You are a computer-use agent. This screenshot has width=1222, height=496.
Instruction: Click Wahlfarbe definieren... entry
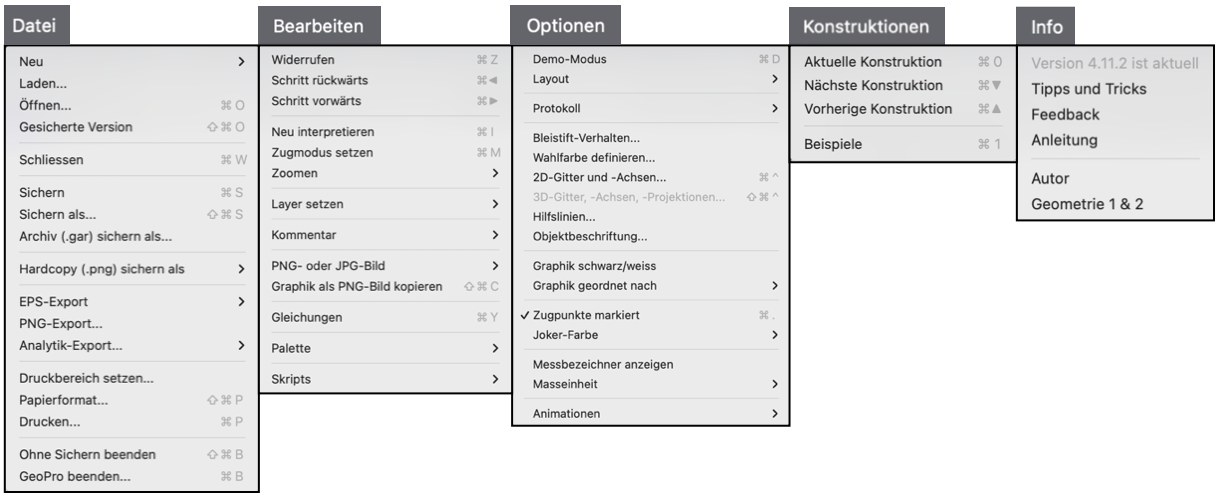click(594, 157)
